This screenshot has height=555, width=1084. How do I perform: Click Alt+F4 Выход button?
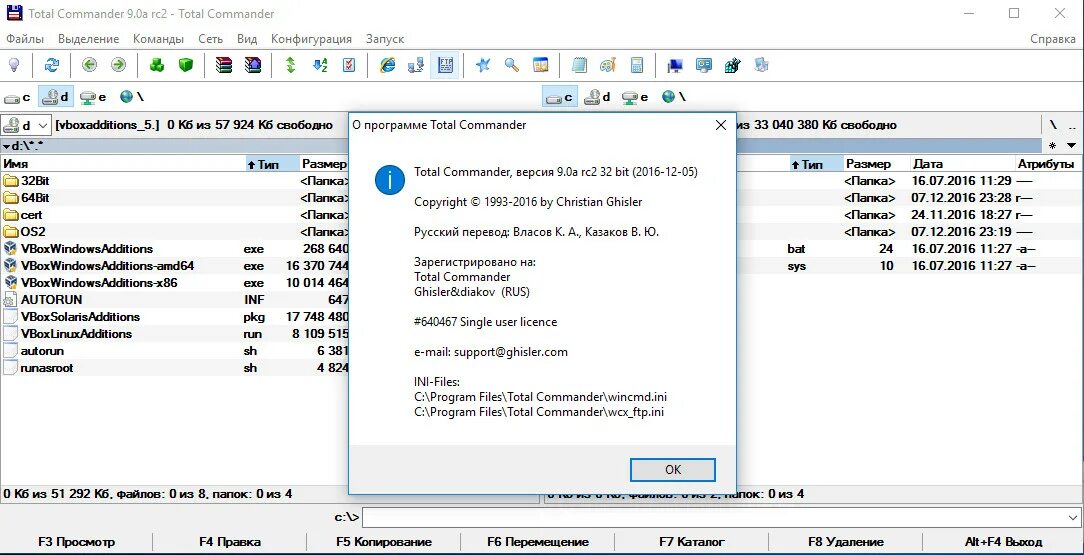click(x=1003, y=542)
